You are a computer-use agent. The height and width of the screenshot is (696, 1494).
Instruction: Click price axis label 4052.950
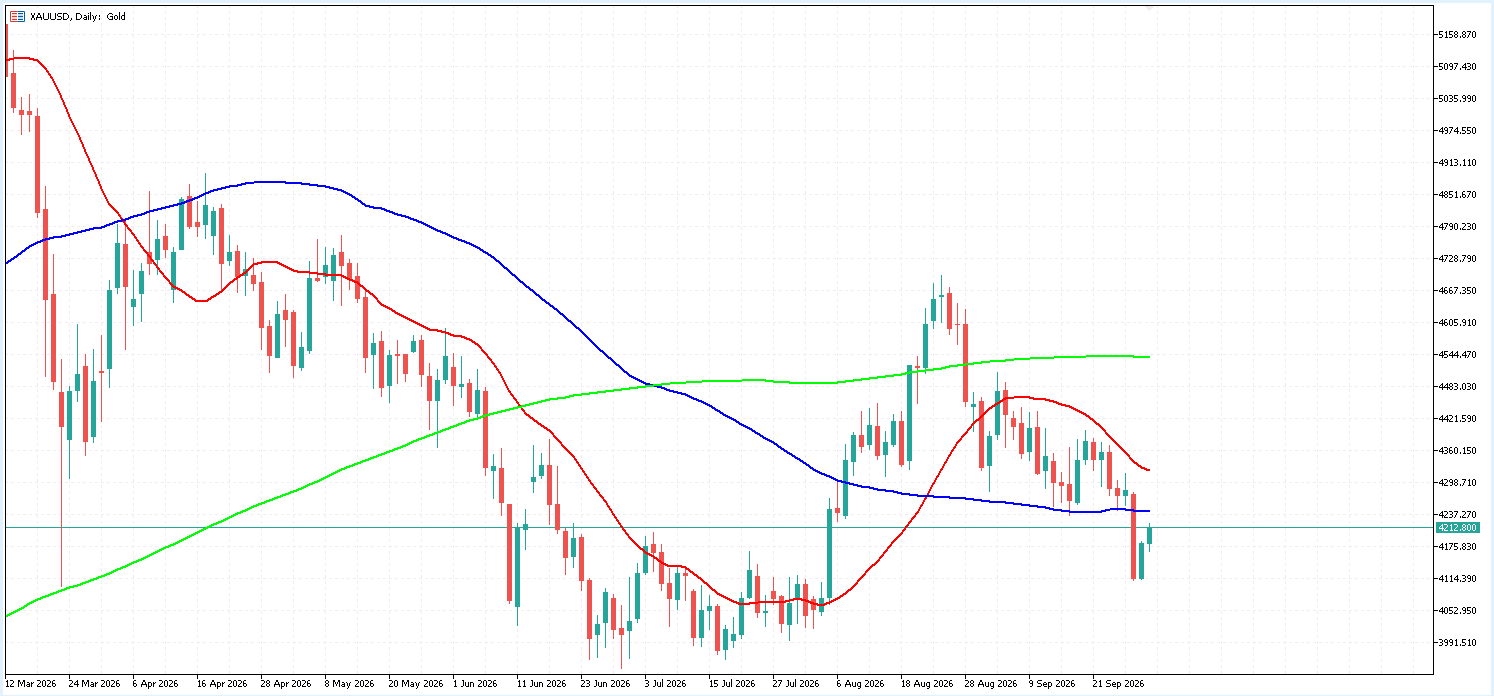pyautogui.click(x=1457, y=611)
